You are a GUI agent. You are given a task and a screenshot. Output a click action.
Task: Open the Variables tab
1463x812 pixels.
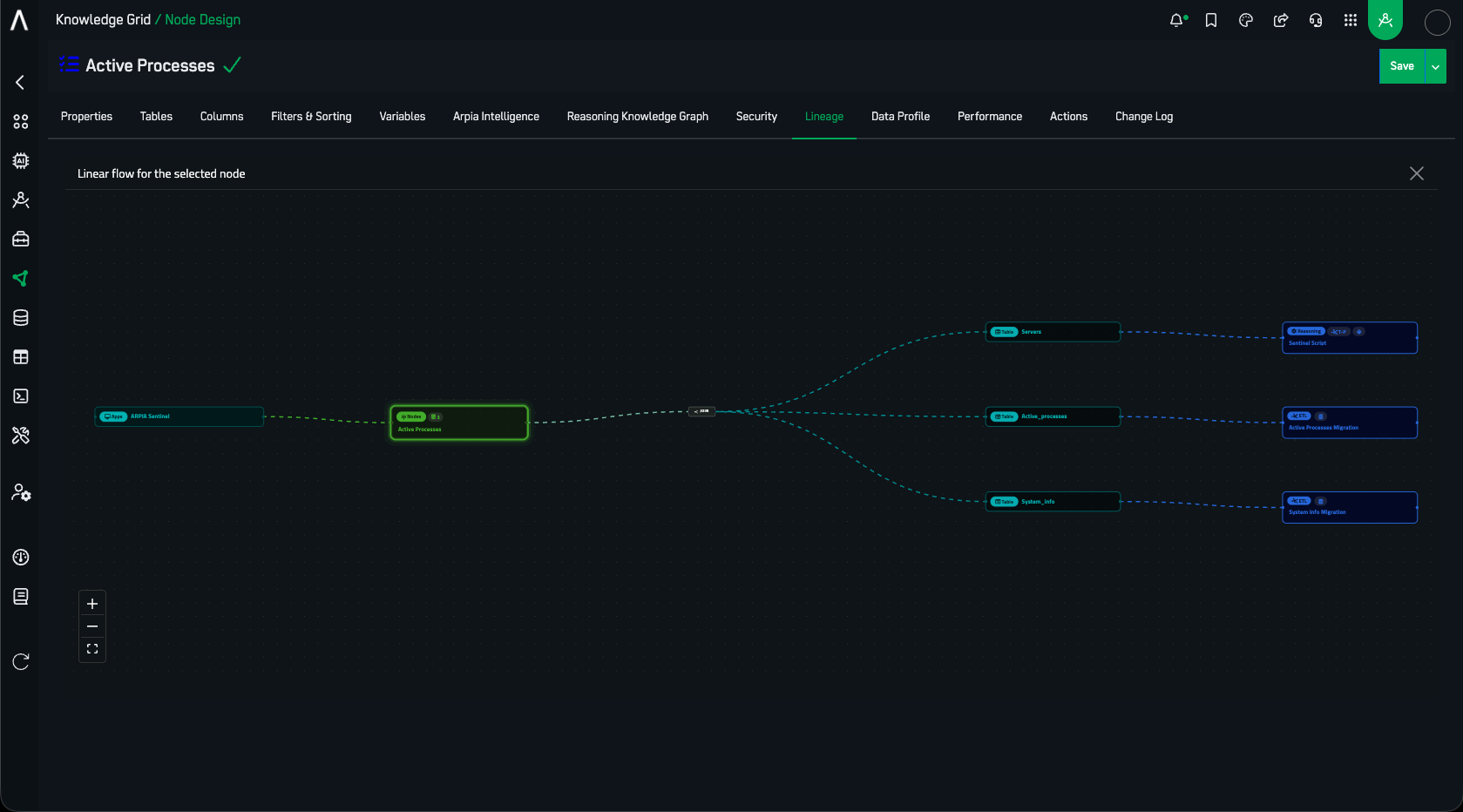(402, 117)
